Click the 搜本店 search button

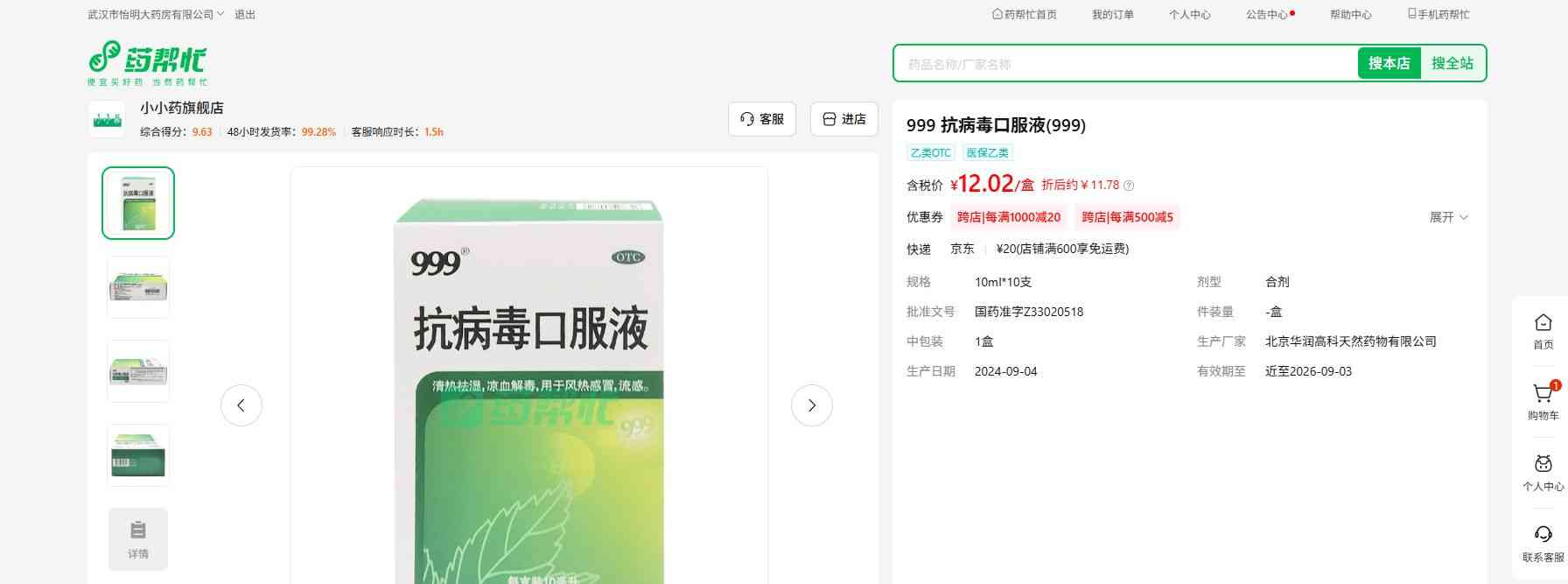click(x=1389, y=63)
